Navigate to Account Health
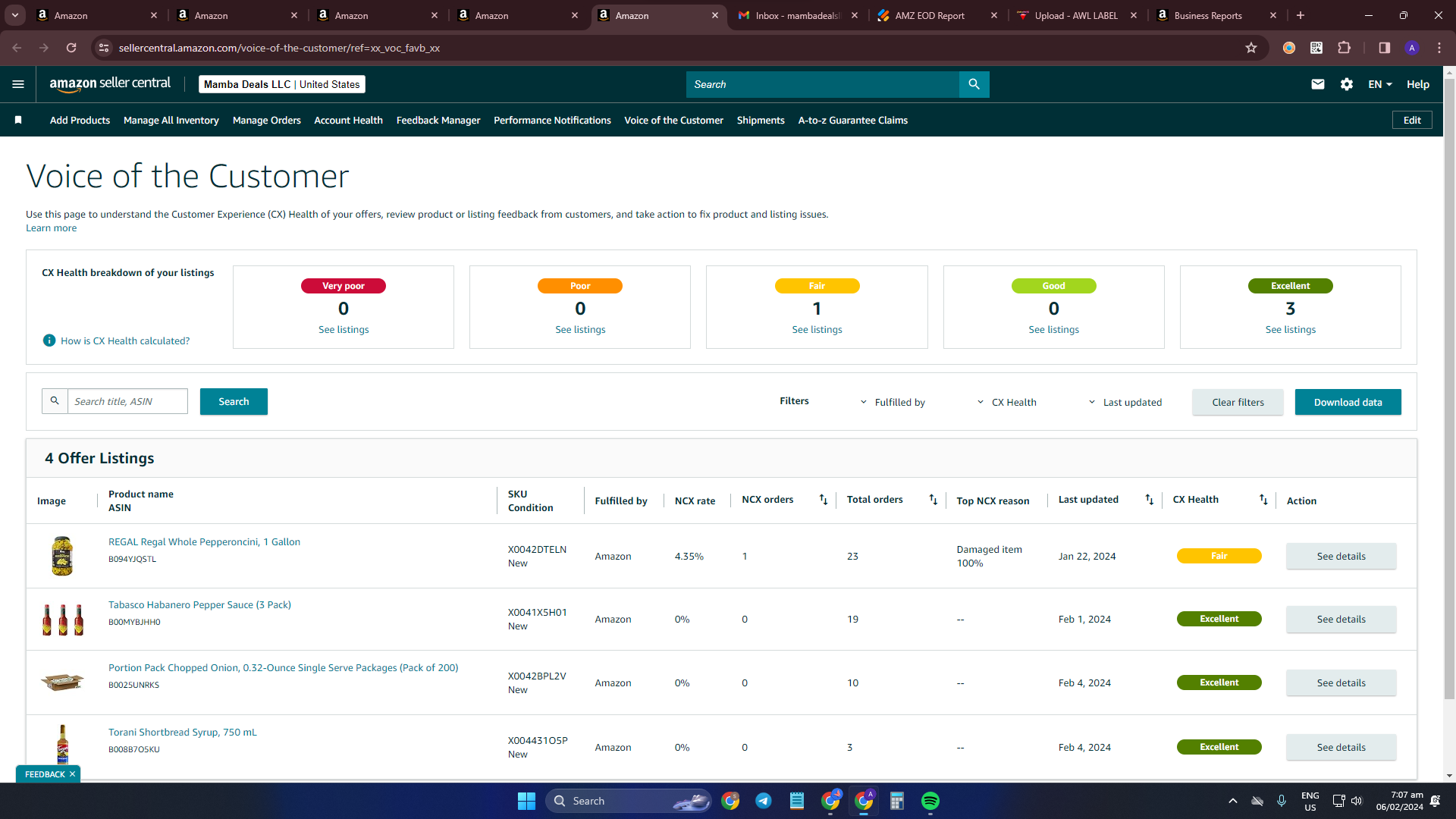The image size is (1456, 819). tap(349, 120)
